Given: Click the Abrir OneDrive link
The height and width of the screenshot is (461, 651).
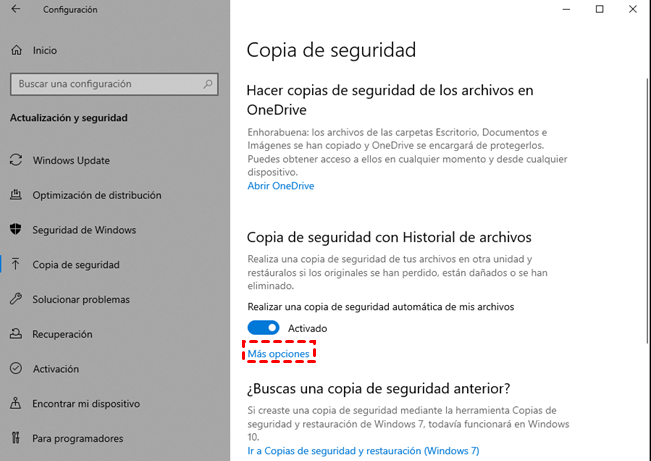Looking at the screenshot, I should tap(281, 186).
